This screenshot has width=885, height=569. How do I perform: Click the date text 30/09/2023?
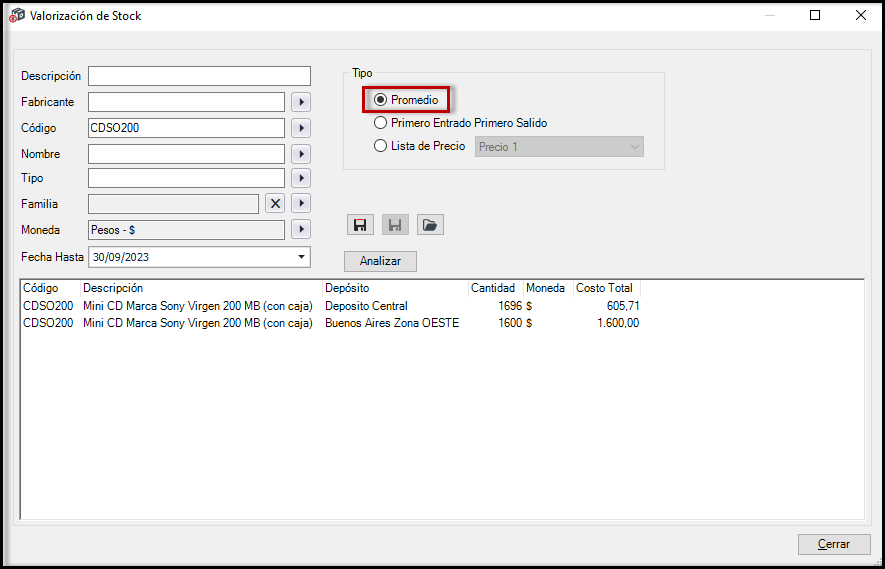point(121,257)
